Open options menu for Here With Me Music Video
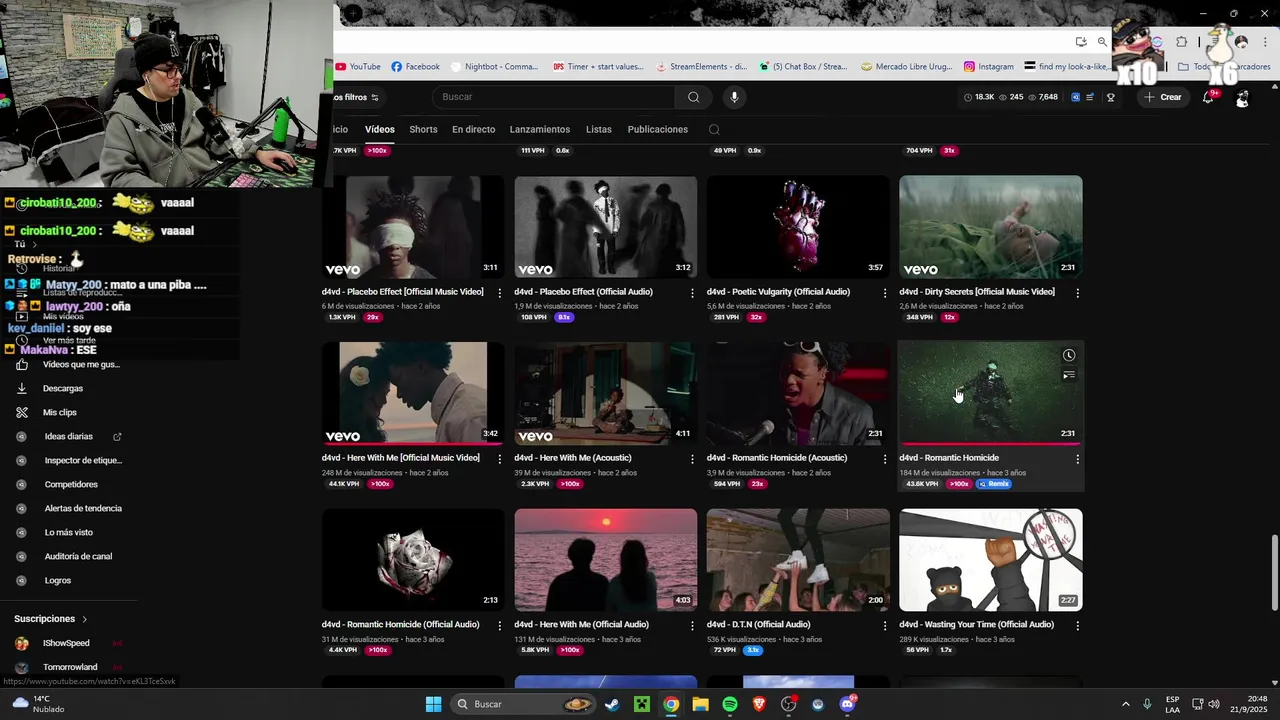The width and height of the screenshot is (1280, 720). click(500, 459)
